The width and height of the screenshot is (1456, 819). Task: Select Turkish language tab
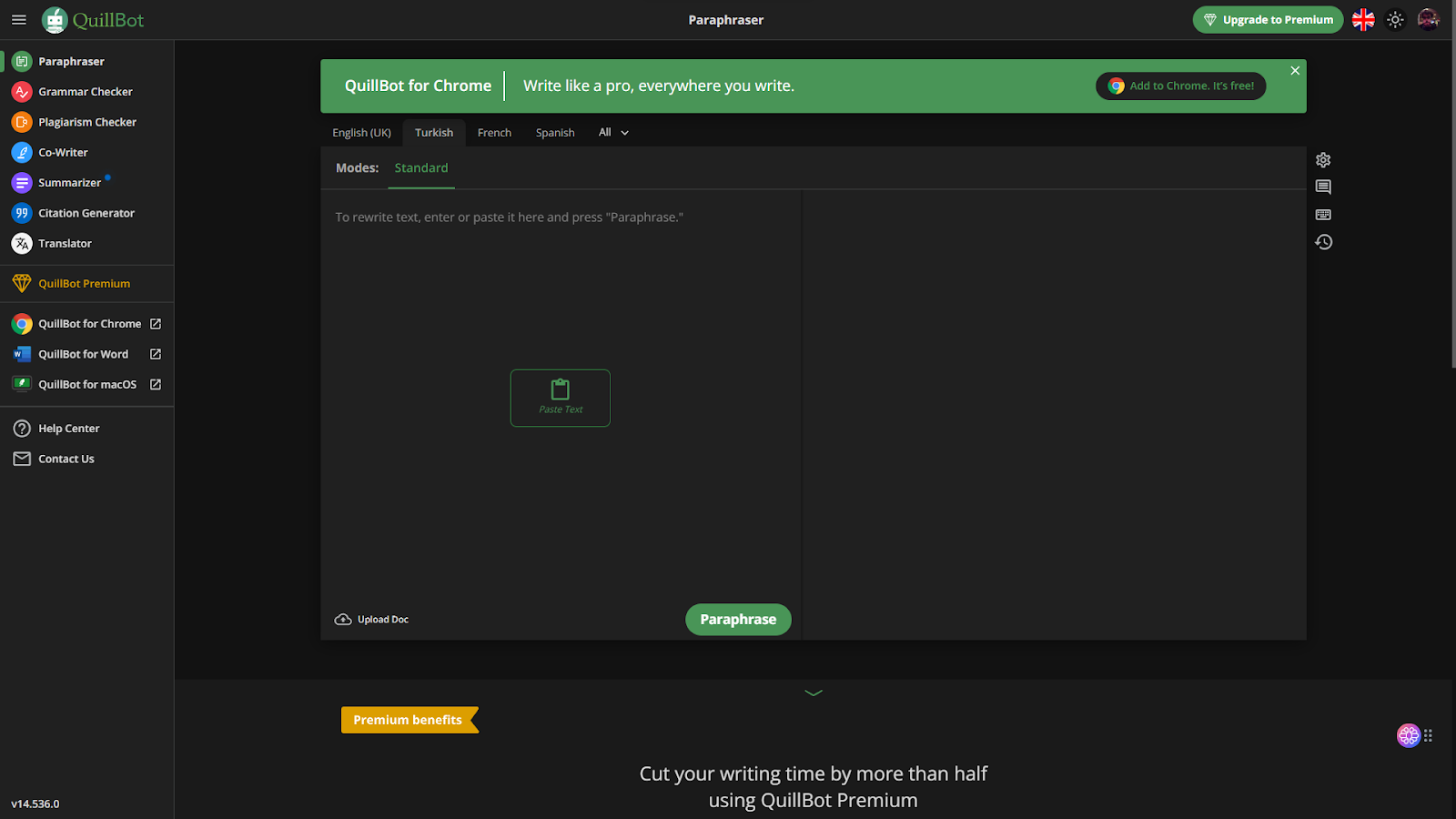434,133
